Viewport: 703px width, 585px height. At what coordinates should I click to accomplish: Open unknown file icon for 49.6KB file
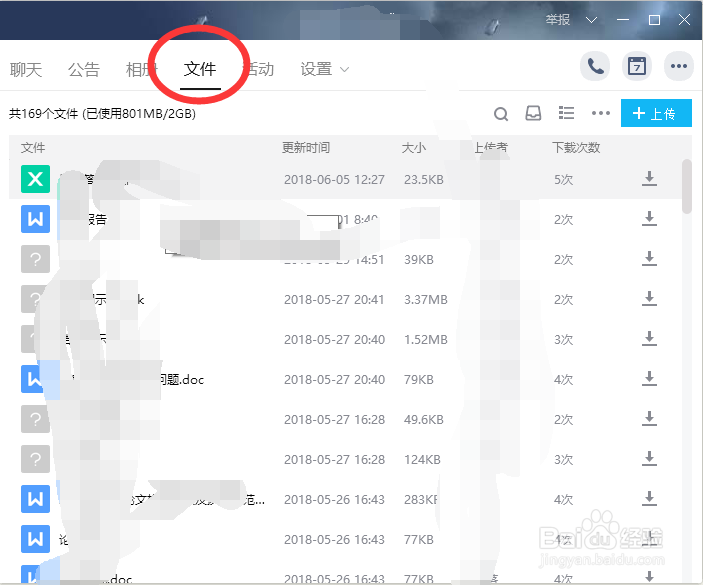tap(35, 419)
